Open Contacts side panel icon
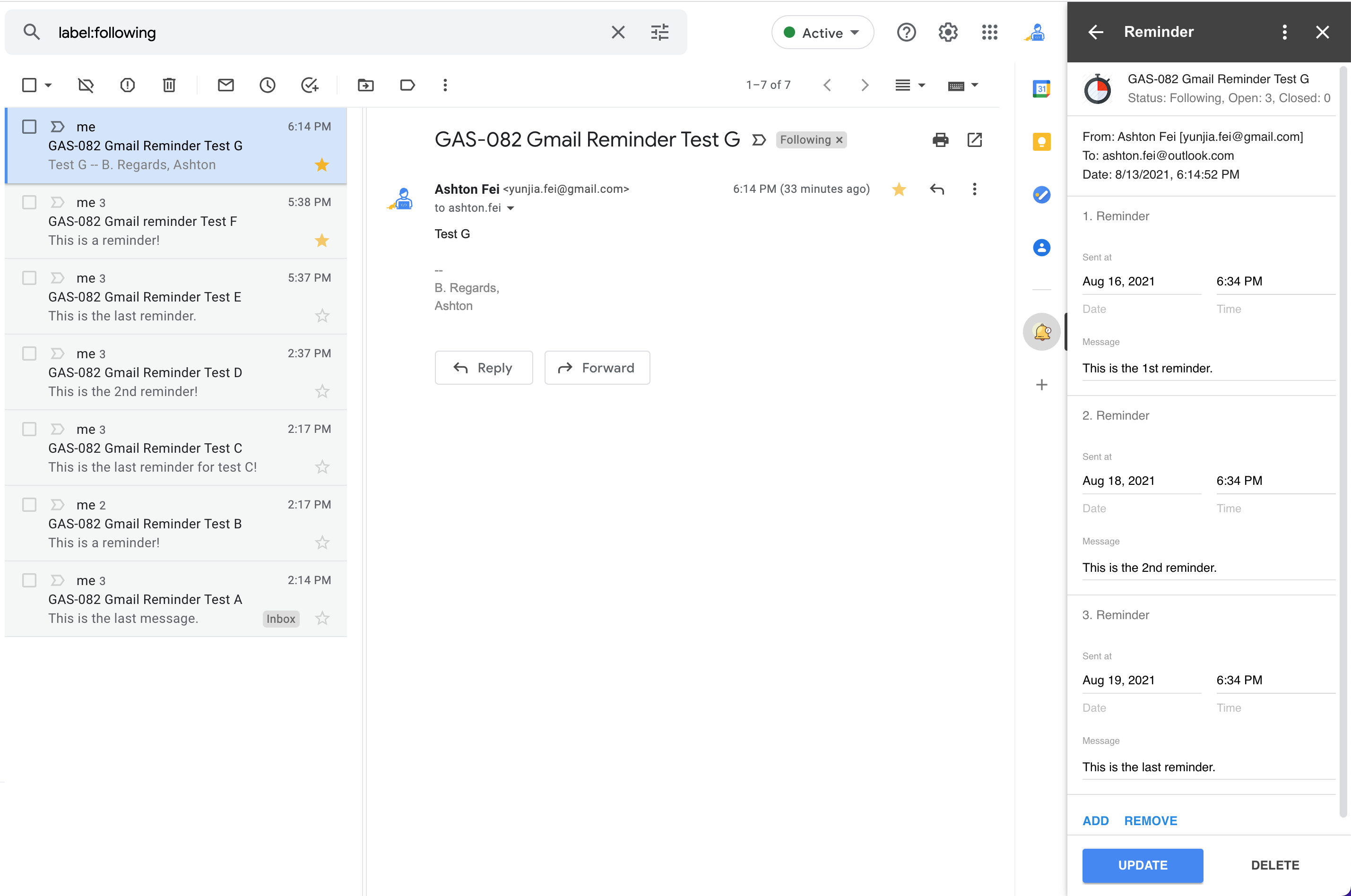 (1041, 248)
